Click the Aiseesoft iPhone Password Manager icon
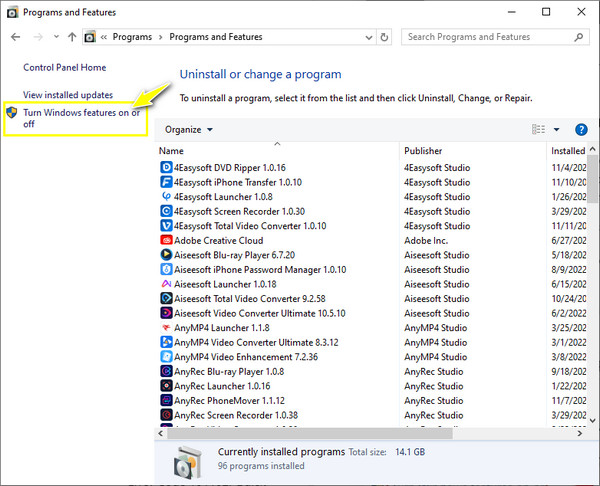The image size is (600, 486). pyautogui.click(x=166, y=269)
